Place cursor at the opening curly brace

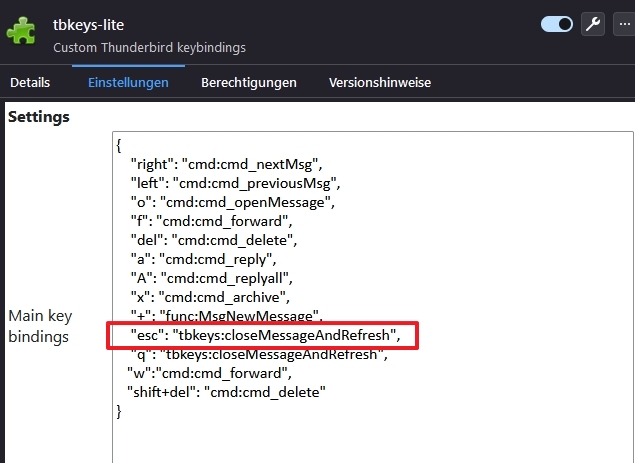119,145
